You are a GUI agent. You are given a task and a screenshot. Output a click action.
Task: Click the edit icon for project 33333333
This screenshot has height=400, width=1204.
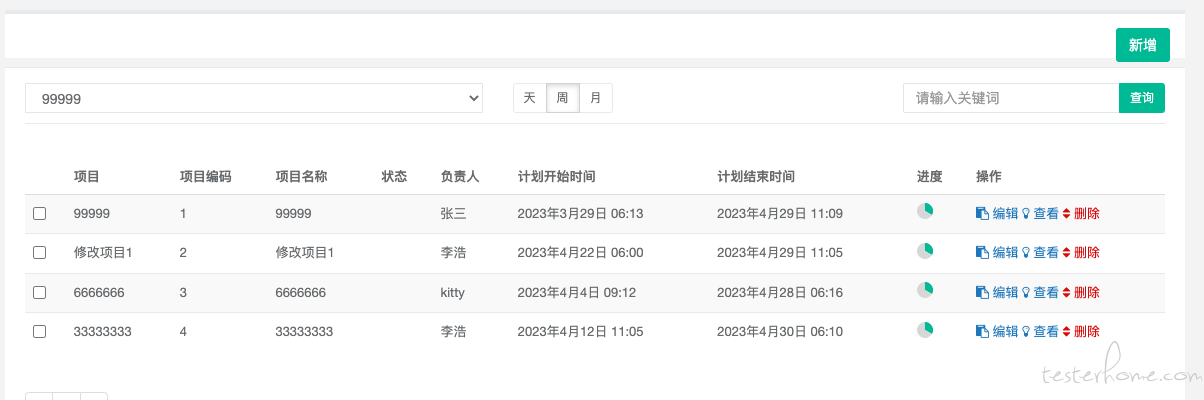(x=982, y=331)
